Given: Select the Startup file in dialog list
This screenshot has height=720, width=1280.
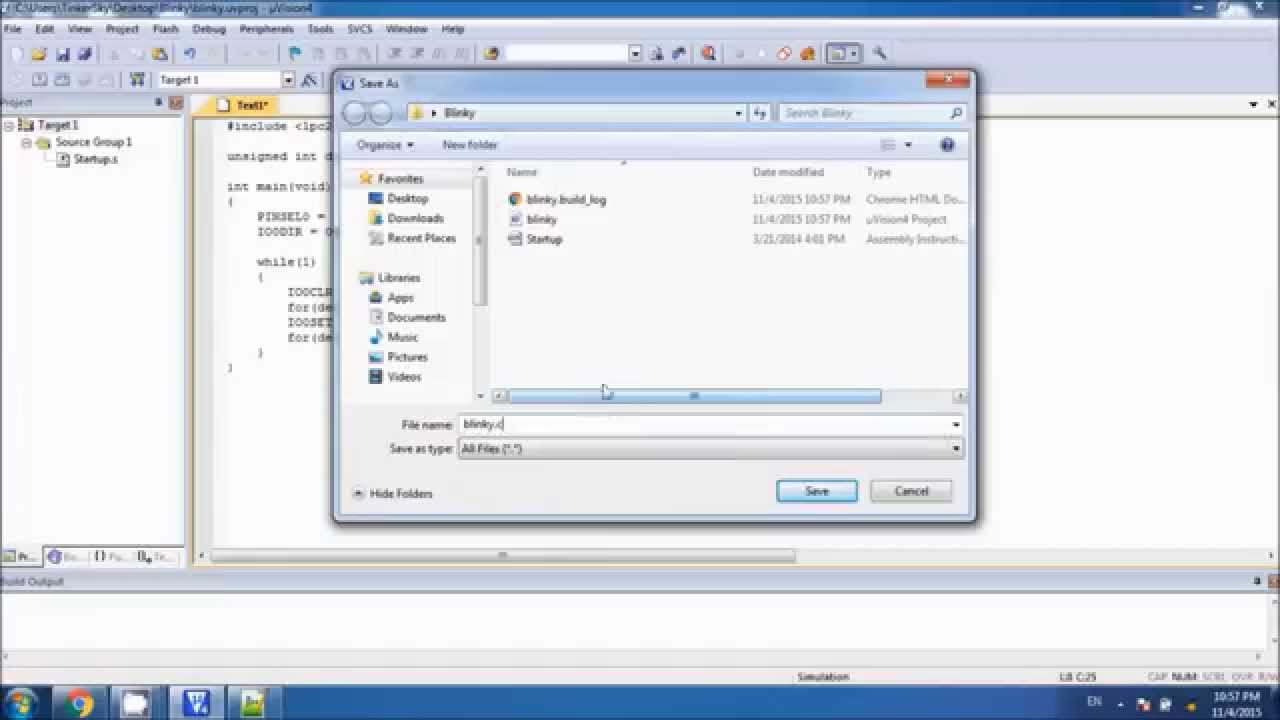Looking at the screenshot, I should 535,239.
